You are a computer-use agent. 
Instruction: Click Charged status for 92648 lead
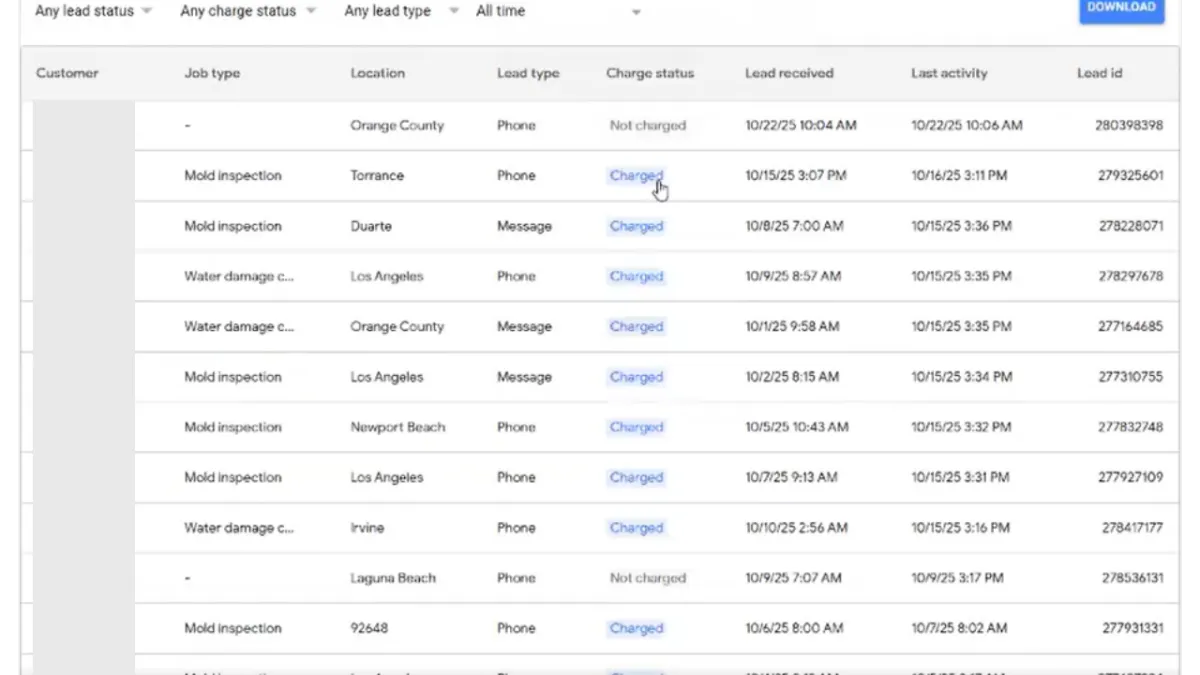point(636,628)
